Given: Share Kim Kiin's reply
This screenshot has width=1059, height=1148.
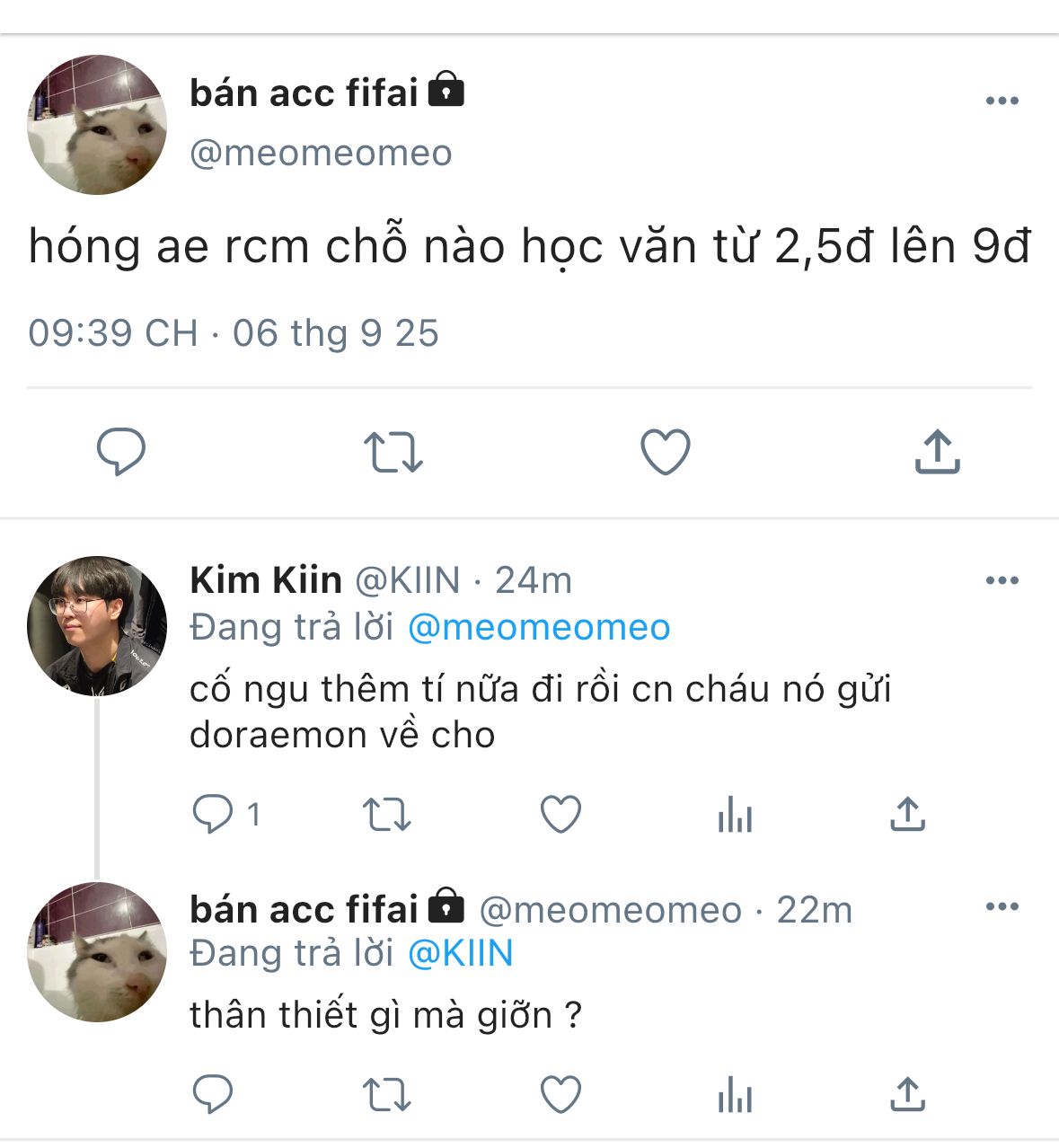Looking at the screenshot, I should [x=908, y=814].
